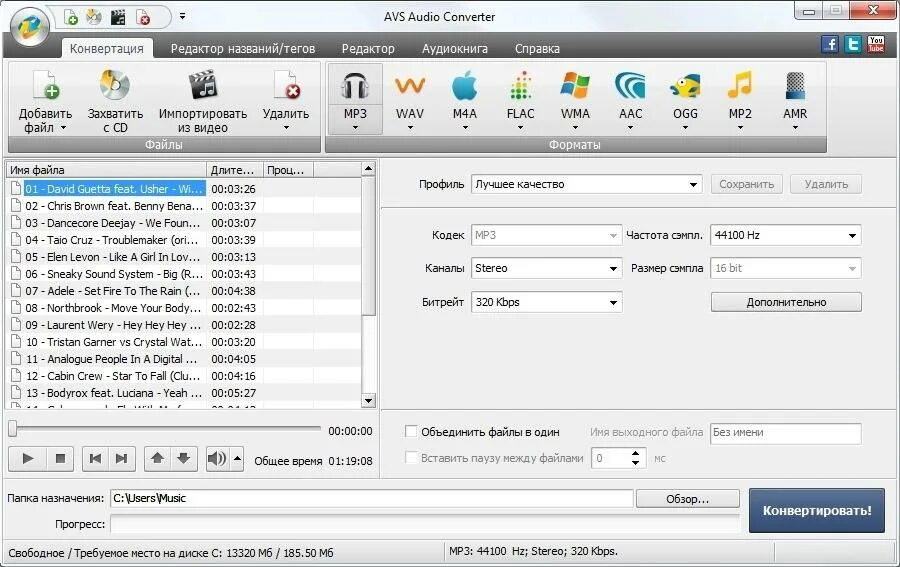Click the Play button

28,458
